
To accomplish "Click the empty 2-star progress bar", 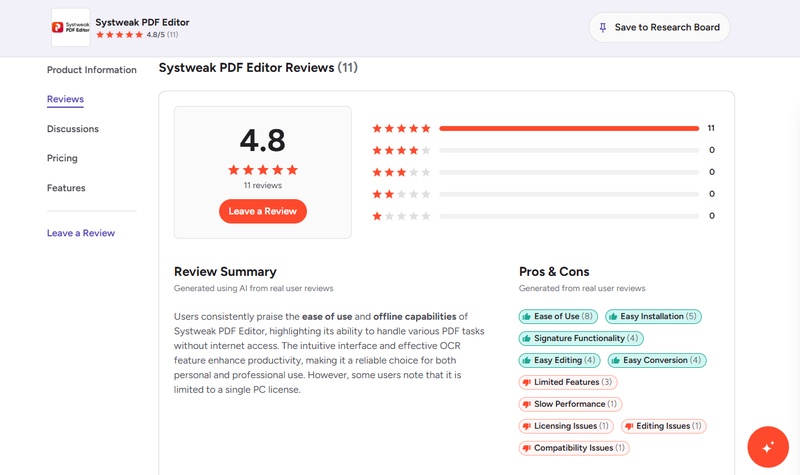I will pyautogui.click(x=569, y=194).
